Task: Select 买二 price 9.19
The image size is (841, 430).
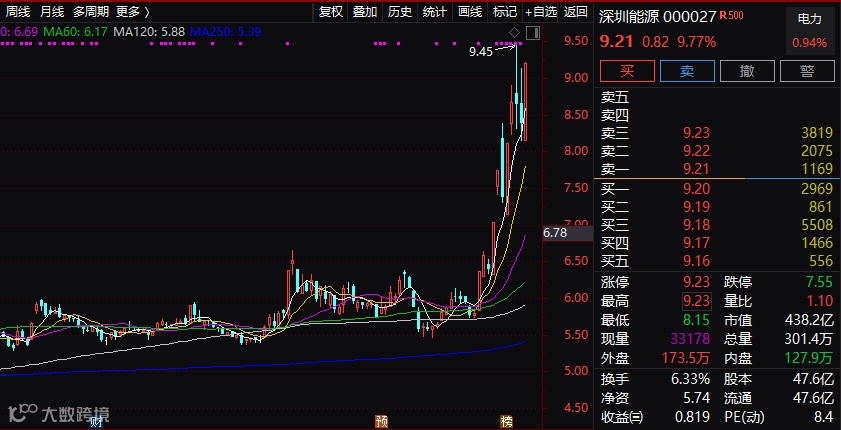Action: 697,206
